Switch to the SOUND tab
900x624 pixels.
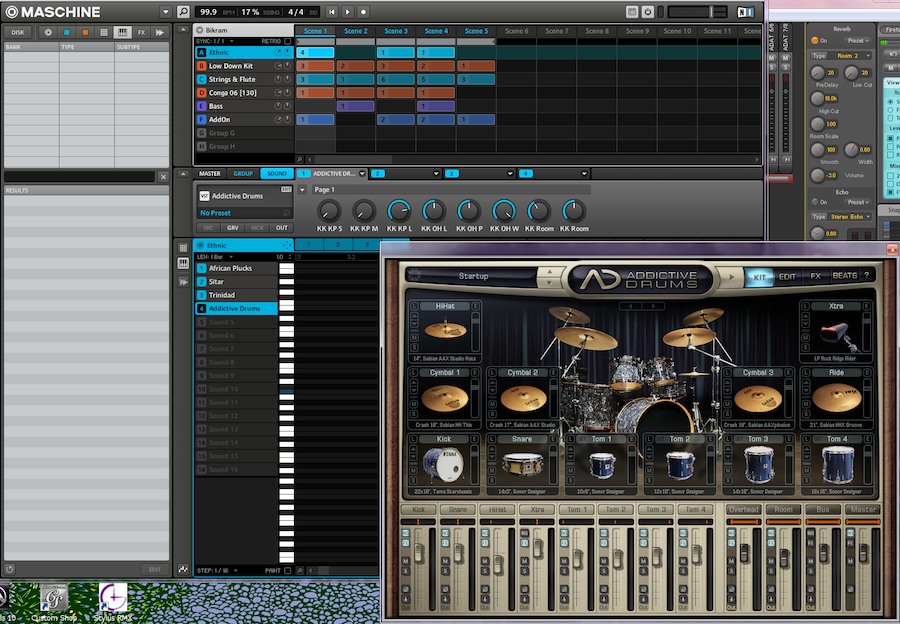click(x=277, y=173)
